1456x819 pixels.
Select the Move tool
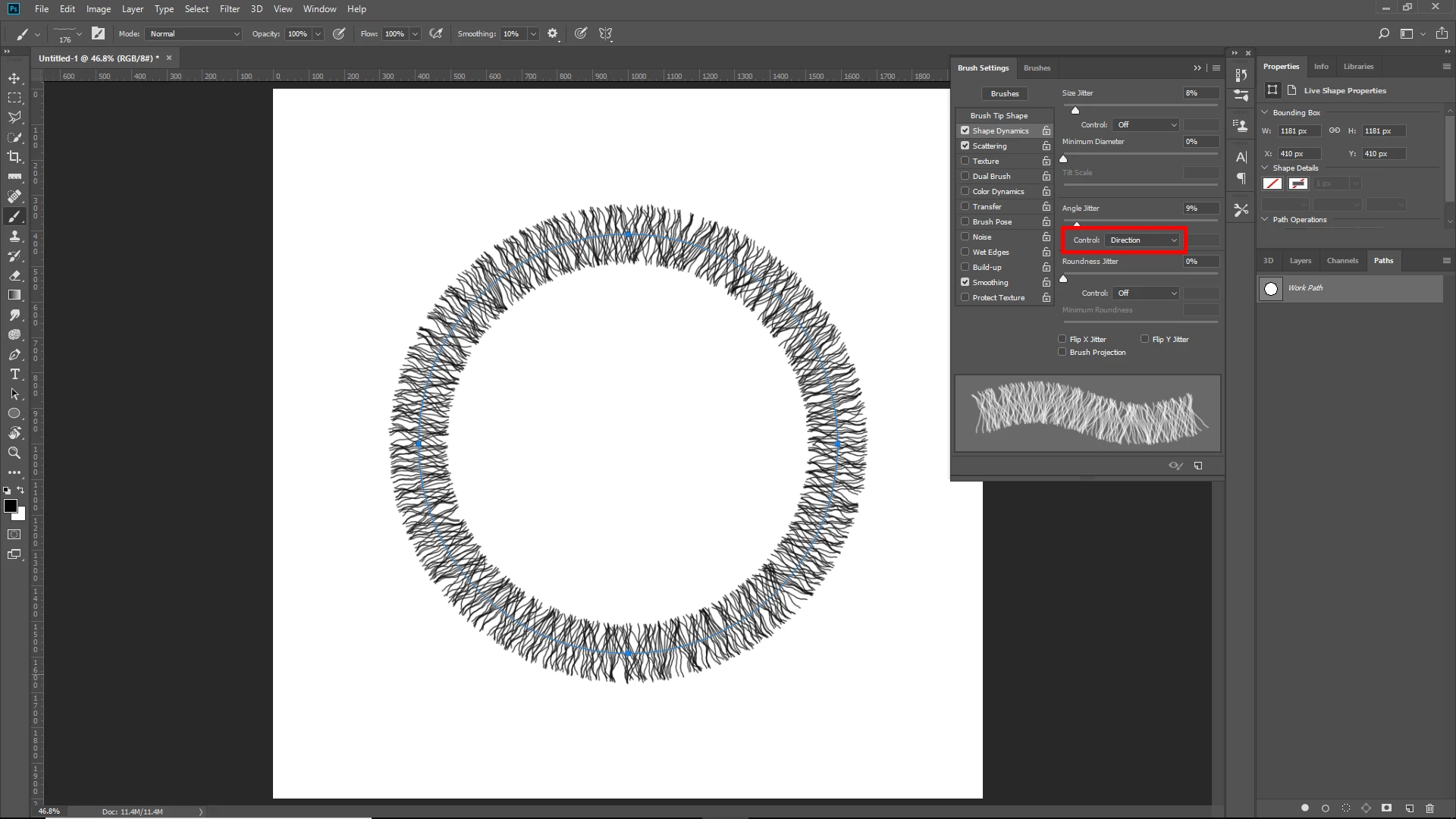(x=14, y=79)
